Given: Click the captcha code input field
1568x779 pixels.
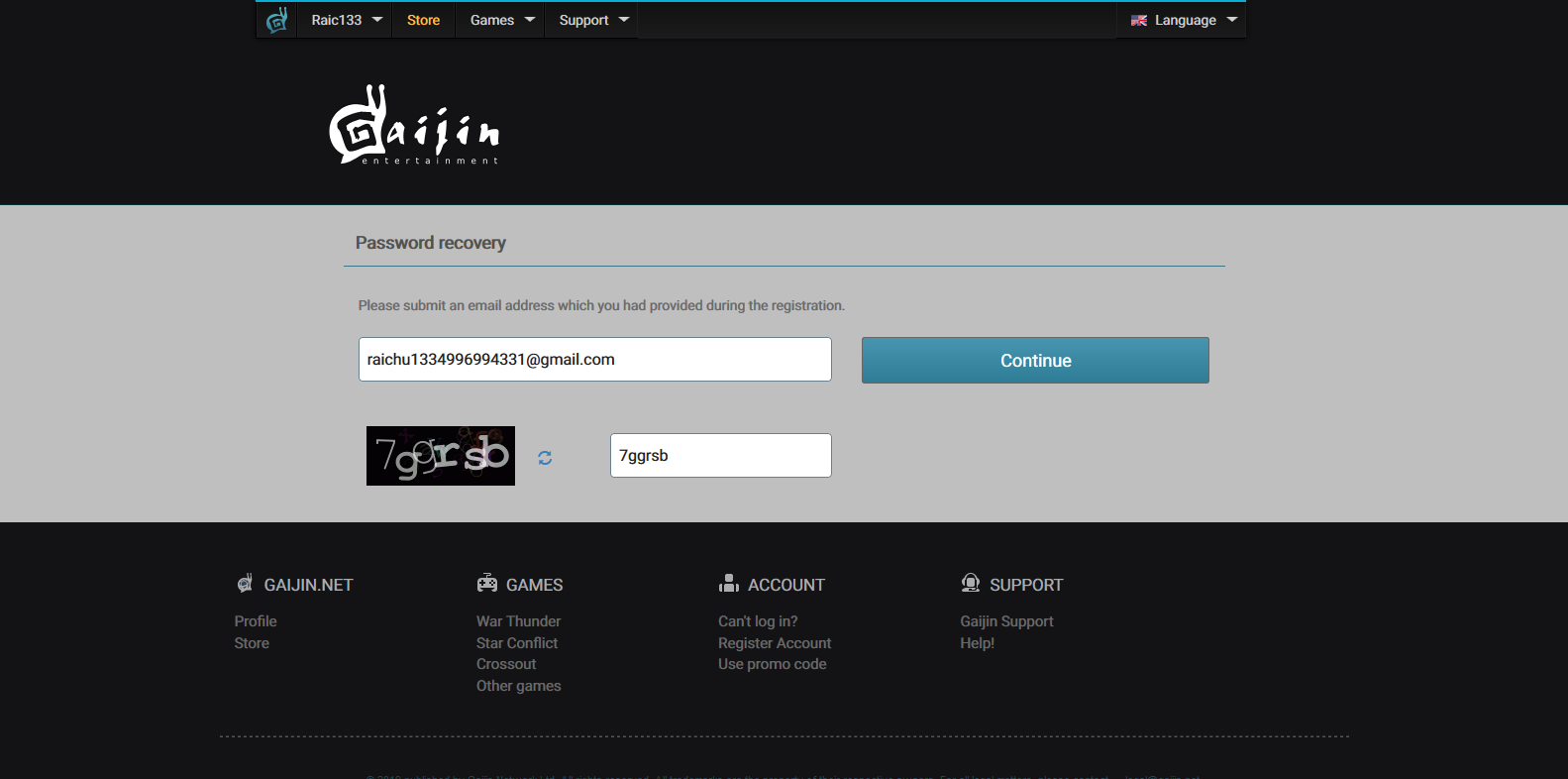Looking at the screenshot, I should pos(720,455).
